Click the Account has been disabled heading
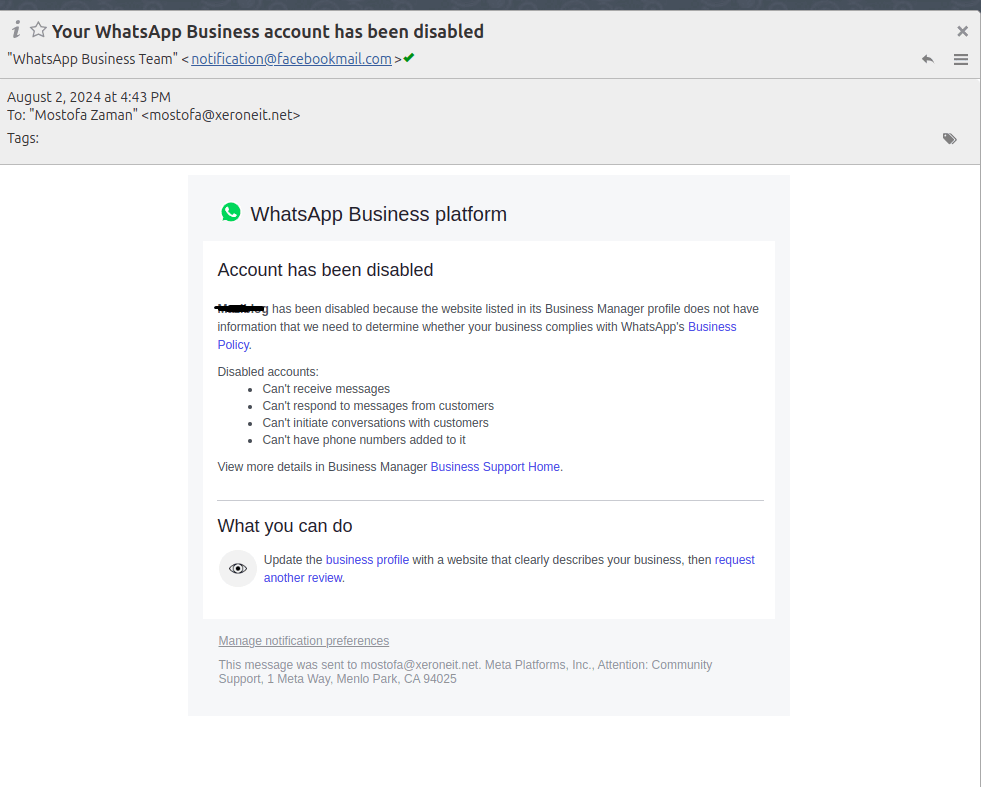The width and height of the screenshot is (981, 787). [325, 270]
